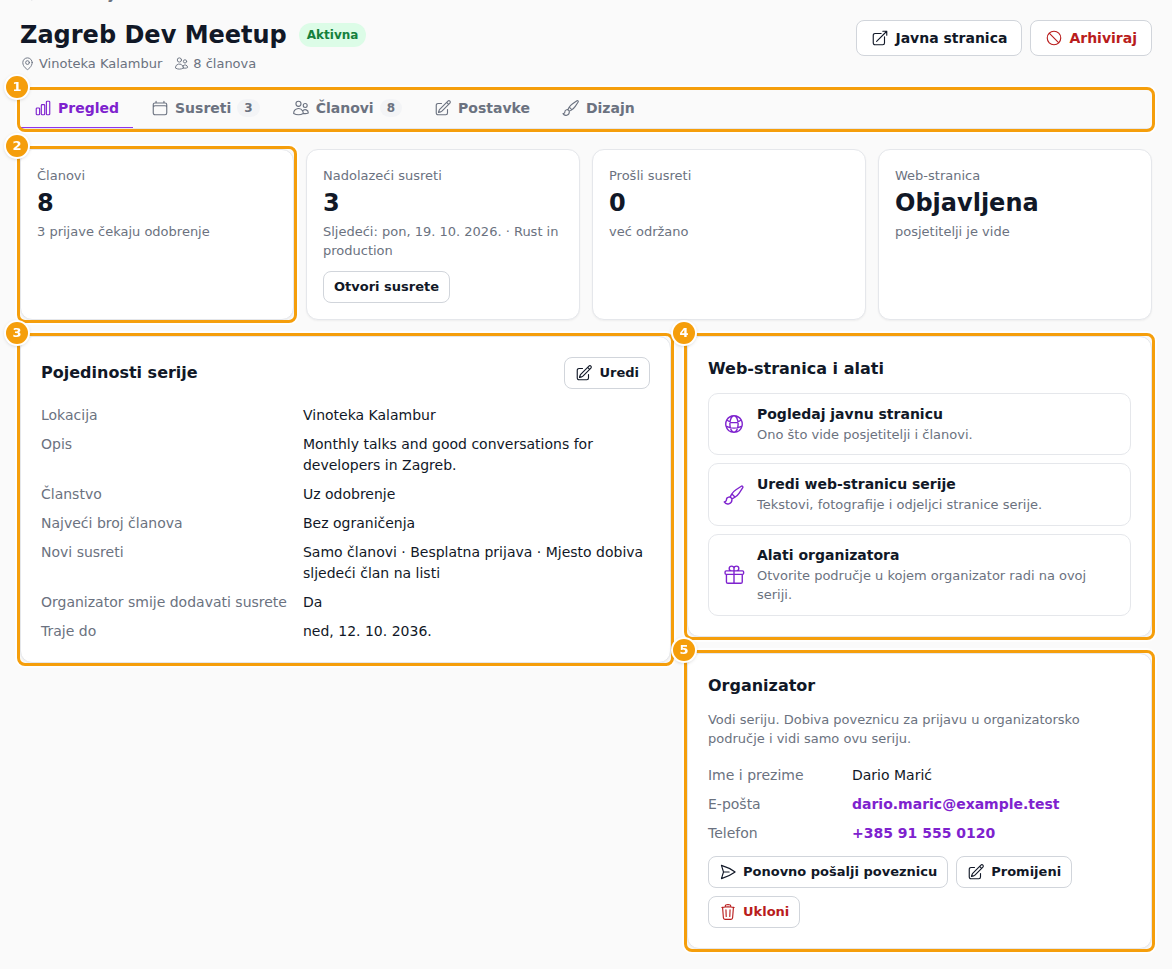Click the Zagreb Dev Meetup heading
This screenshot has height=969, width=1172.
point(153,34)
